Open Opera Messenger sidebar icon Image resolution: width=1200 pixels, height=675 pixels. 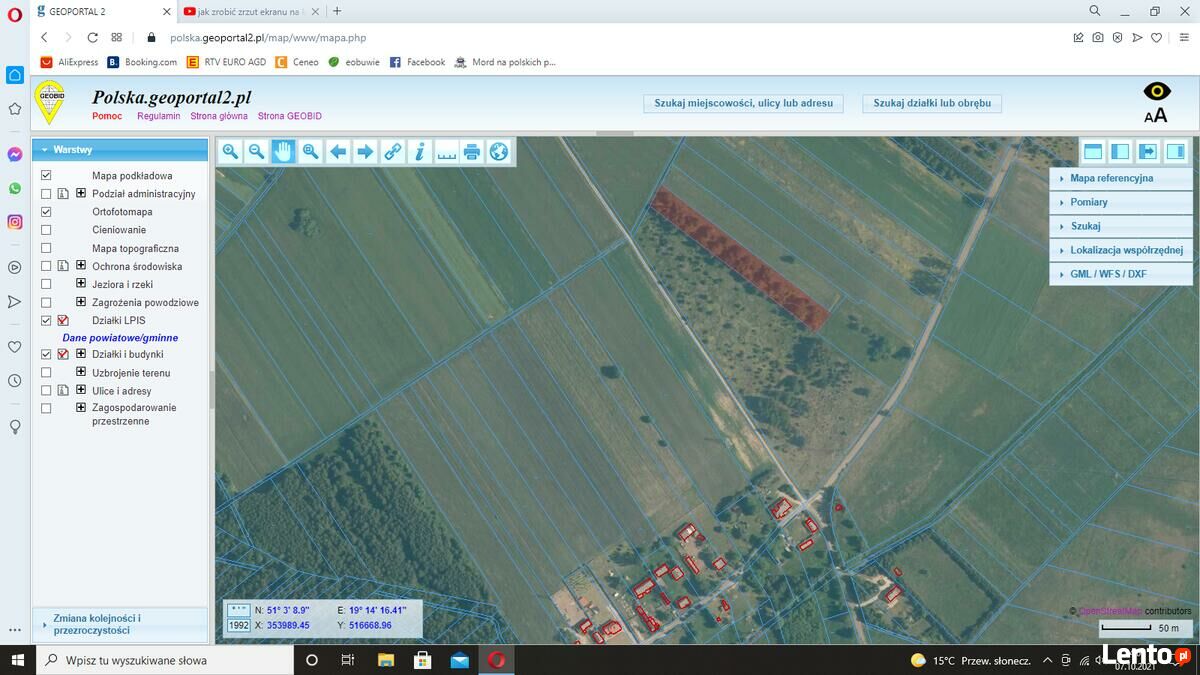tap(15, 155)
